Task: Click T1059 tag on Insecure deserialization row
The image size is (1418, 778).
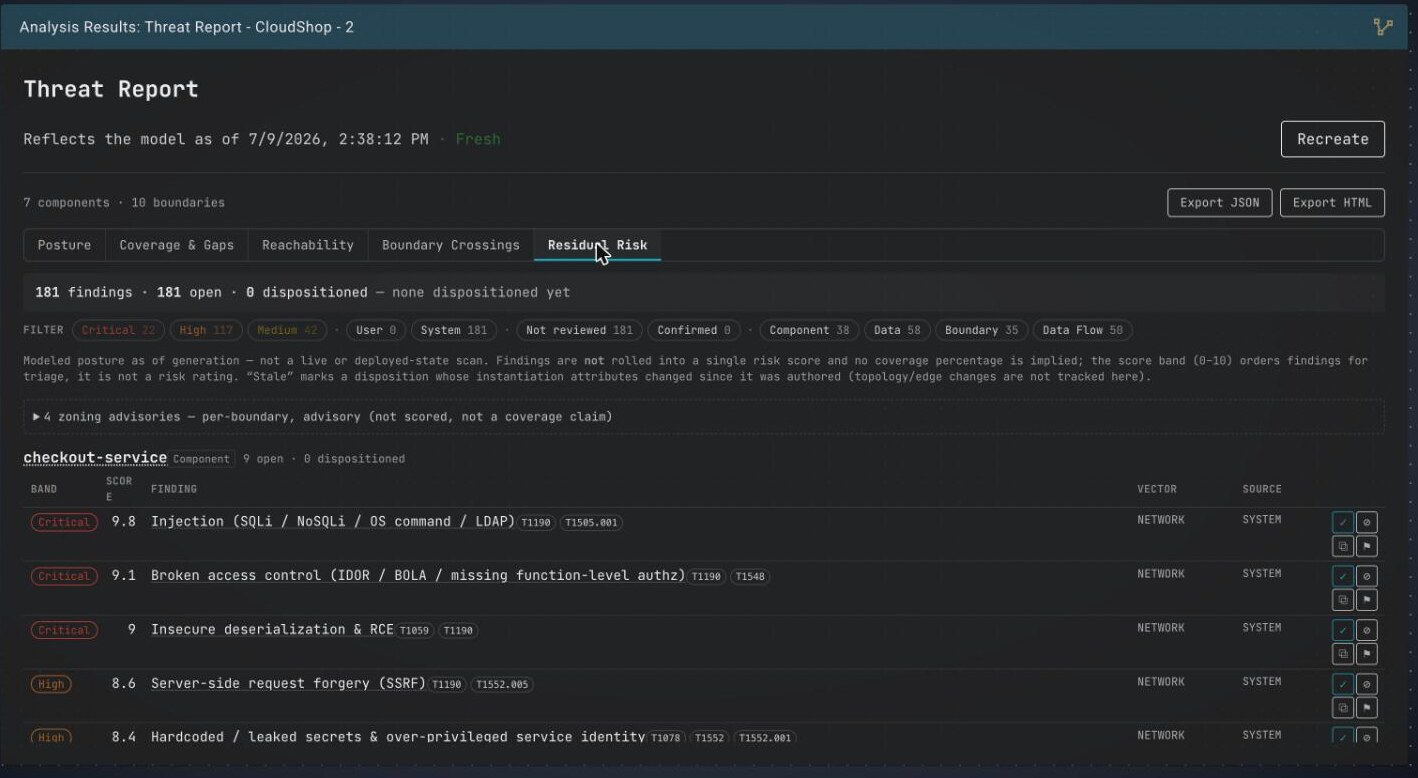Action: pyautogui.click(x=415, y=631)
